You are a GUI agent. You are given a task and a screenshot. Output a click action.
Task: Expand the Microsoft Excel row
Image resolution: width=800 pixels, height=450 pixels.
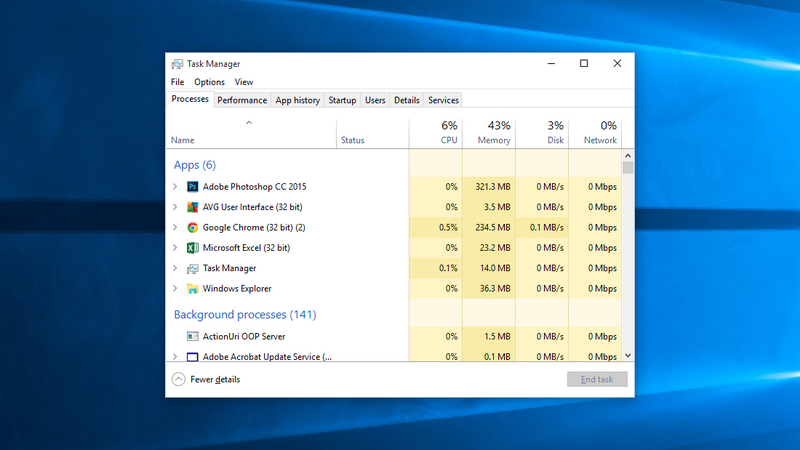point(175,248)
